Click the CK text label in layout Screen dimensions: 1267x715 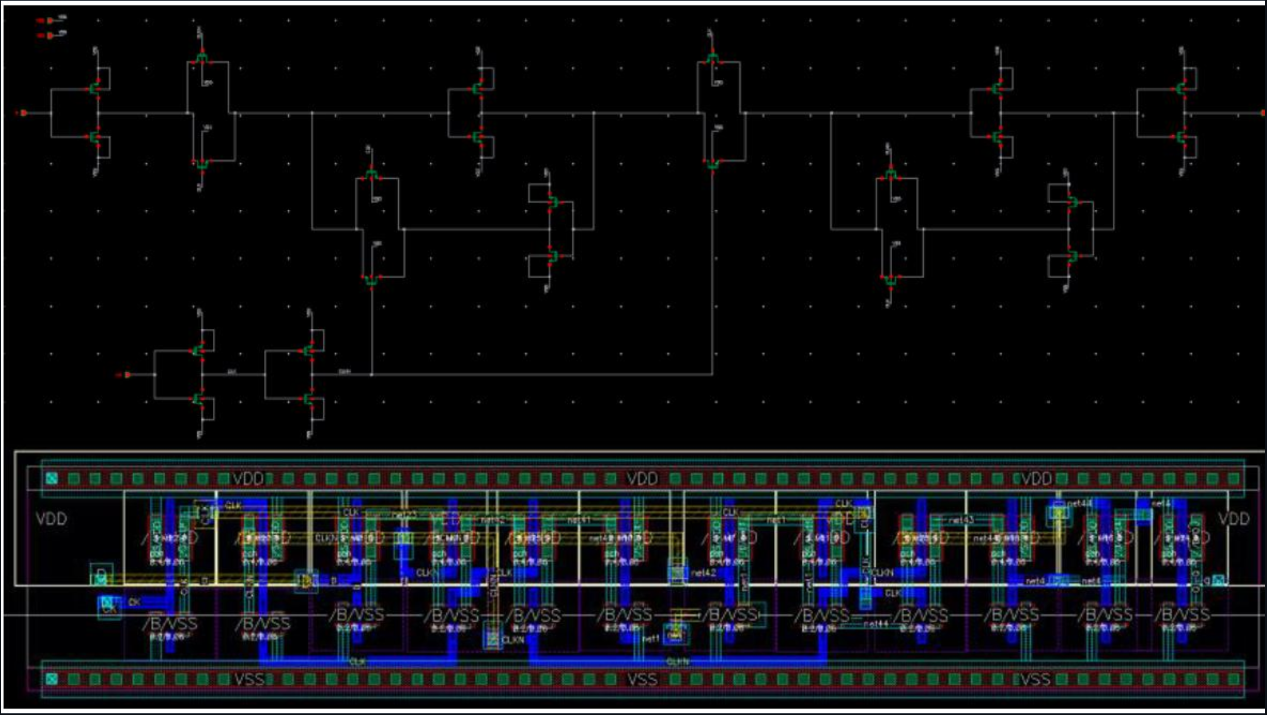pos(134,602)
